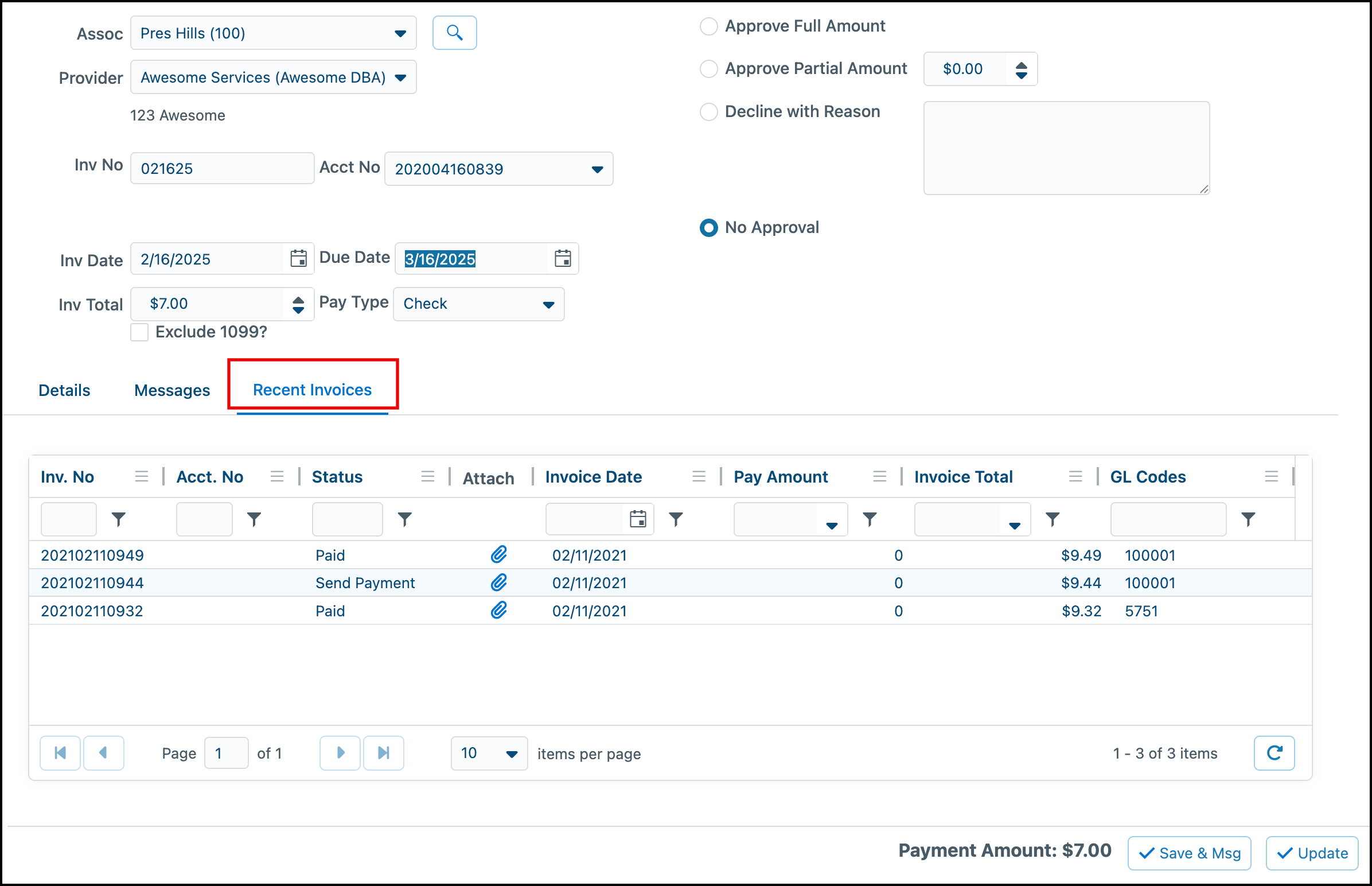Open the Inv. No column menu
The image size is (1372, 886).
(x=142, y=476)
